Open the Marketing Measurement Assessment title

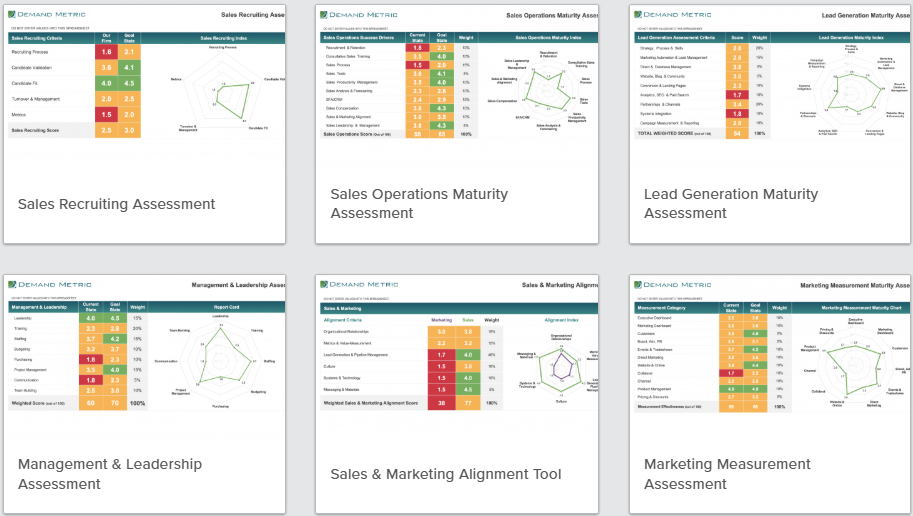click(727, 474)
